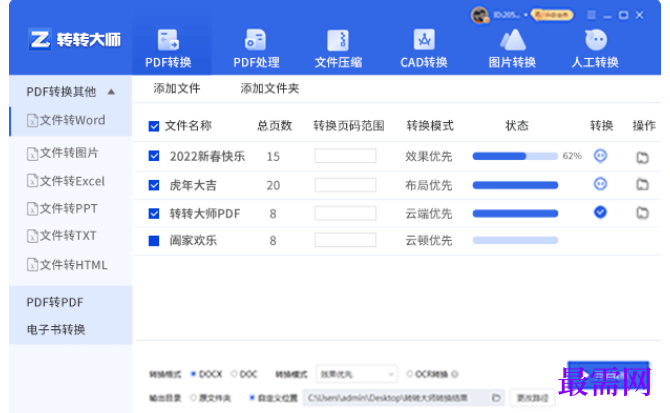This screenshot has height=413, width=670.
Task: Click the gold VIP membership badge
Action: tap(552, 15)
